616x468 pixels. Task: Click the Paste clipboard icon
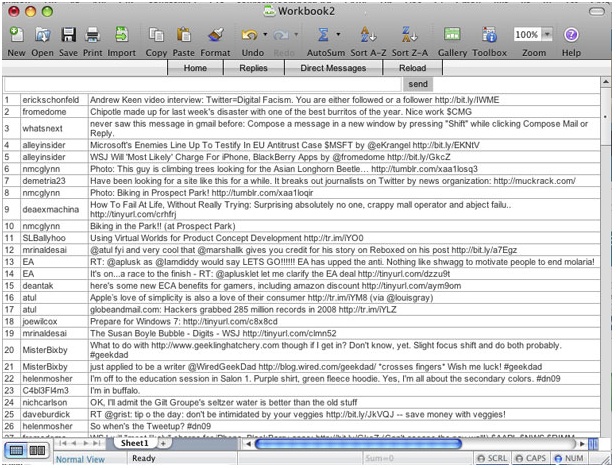pos(185,36)
